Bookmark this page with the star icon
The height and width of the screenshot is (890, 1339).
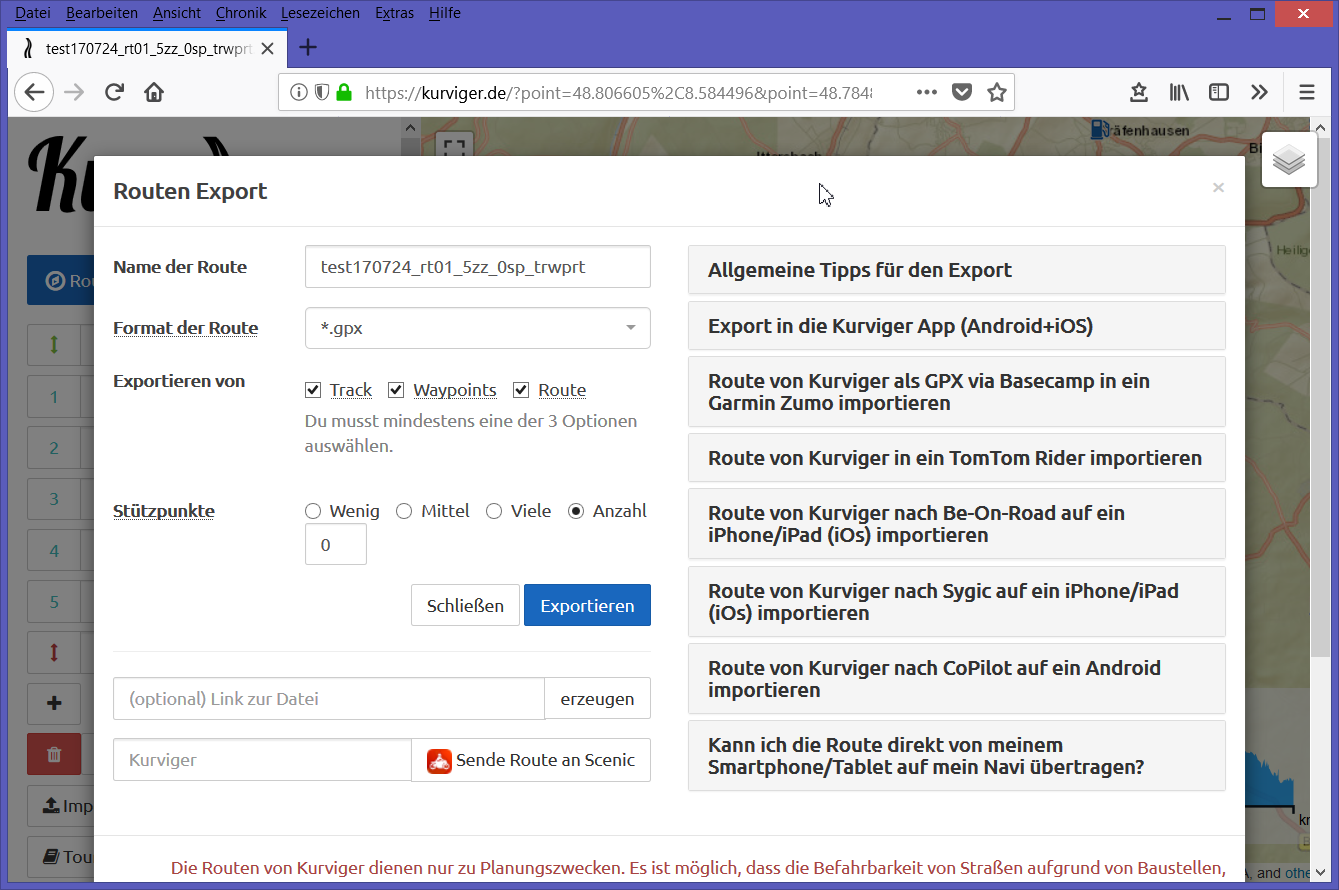coord(996,93)
